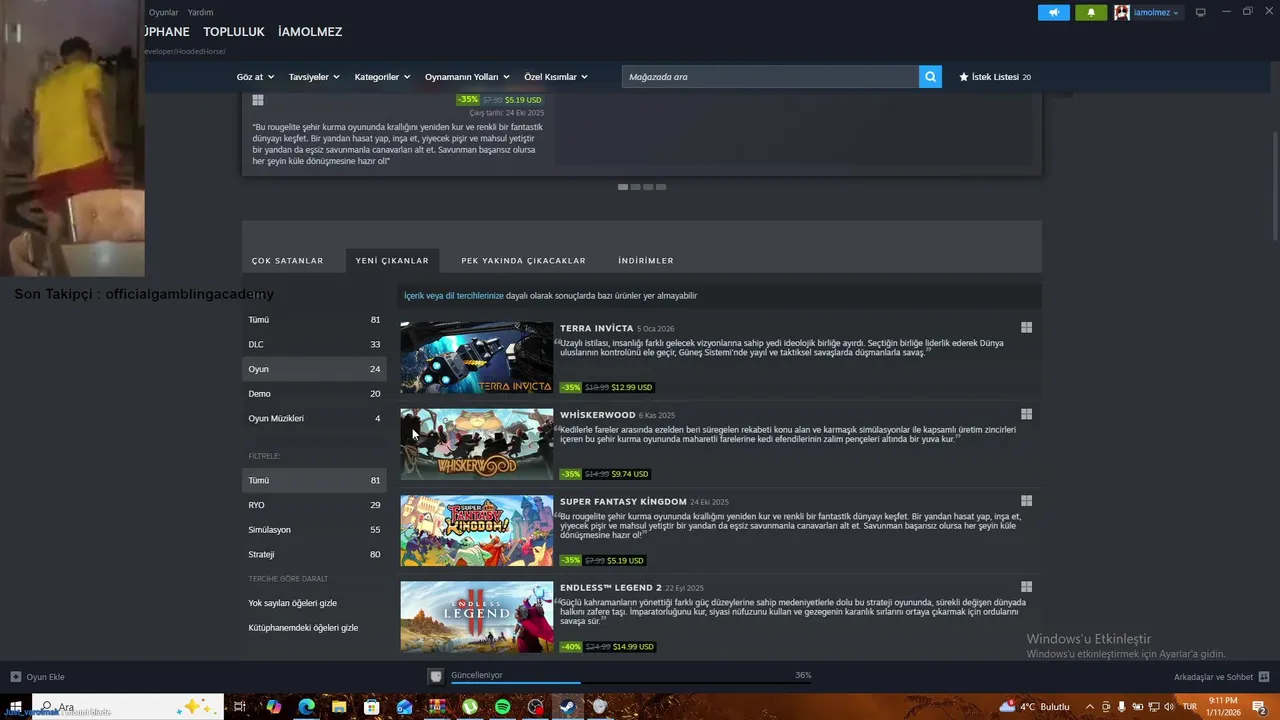This screenshot has height=720, width=1280.
Task: Open the green notifications bell
Action: click(x=1091, y=13)
